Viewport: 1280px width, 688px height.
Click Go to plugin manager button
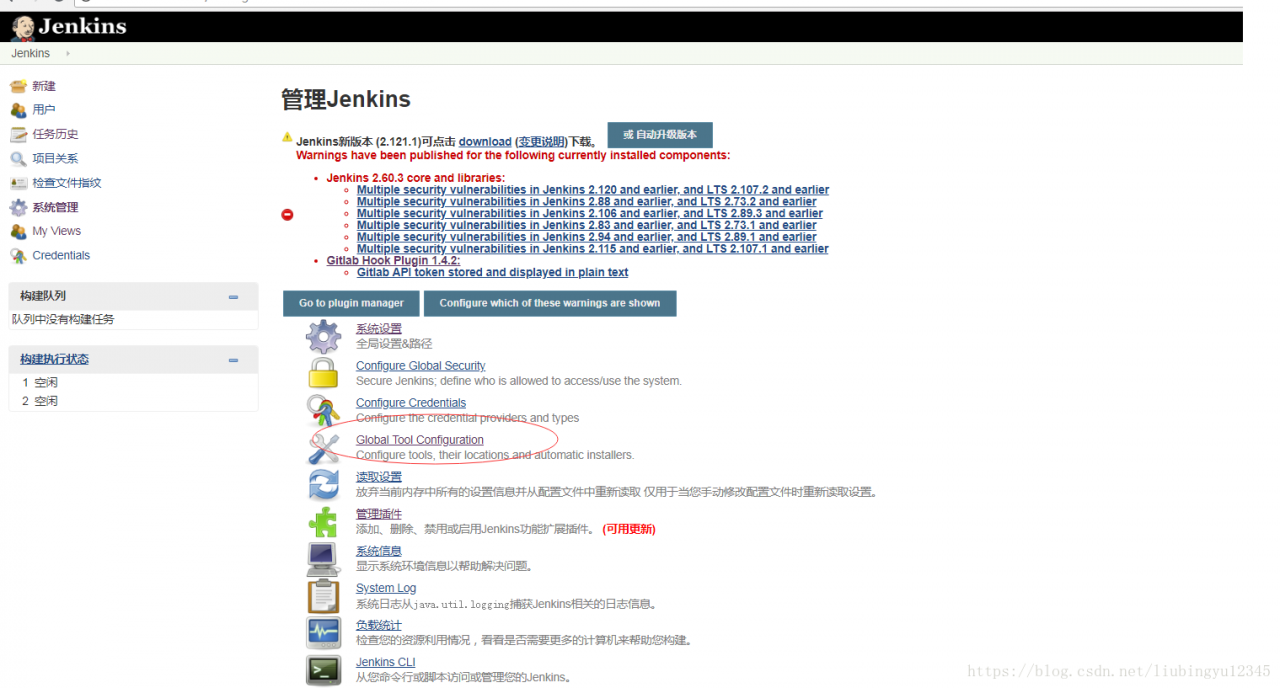coord(351,303)
